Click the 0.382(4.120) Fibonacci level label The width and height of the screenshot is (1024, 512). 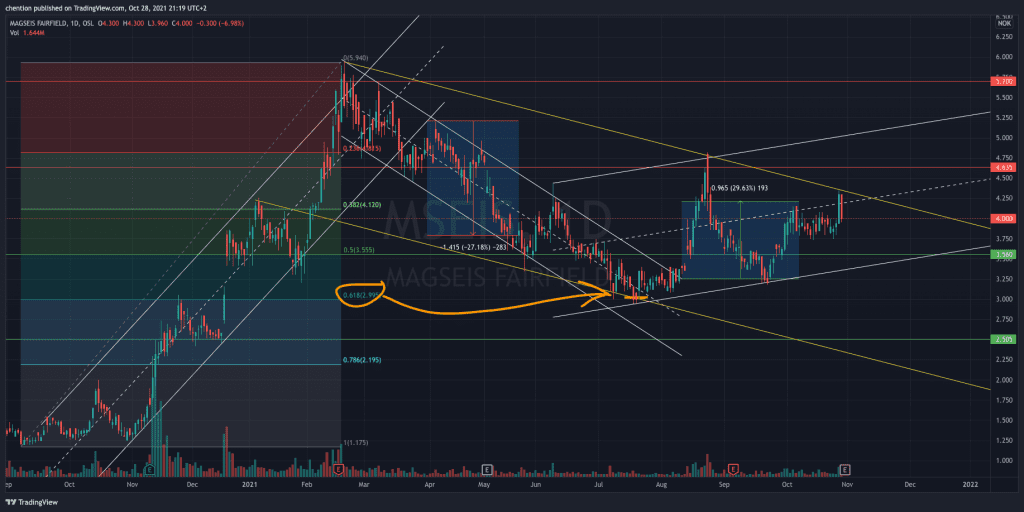[362, 205]
